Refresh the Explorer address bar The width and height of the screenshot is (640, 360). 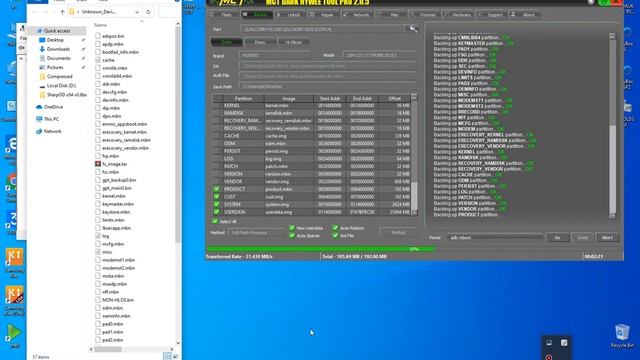point(149,12)
